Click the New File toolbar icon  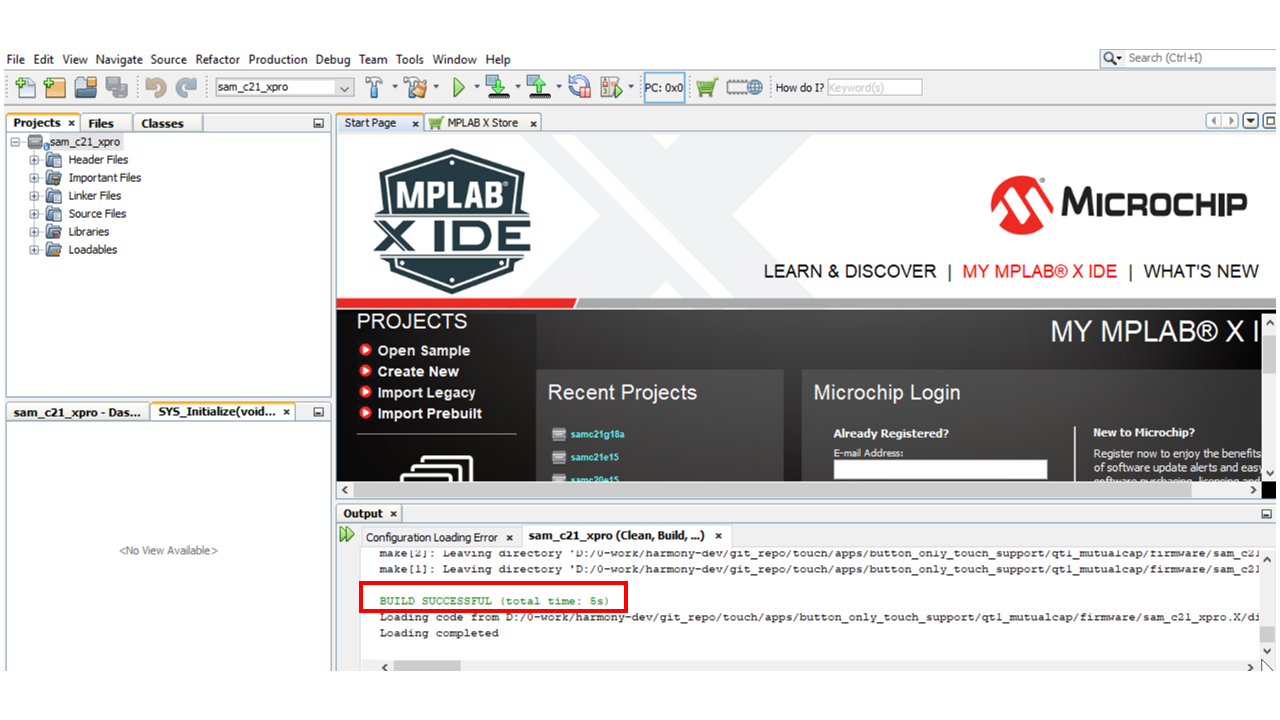point(26,88)
